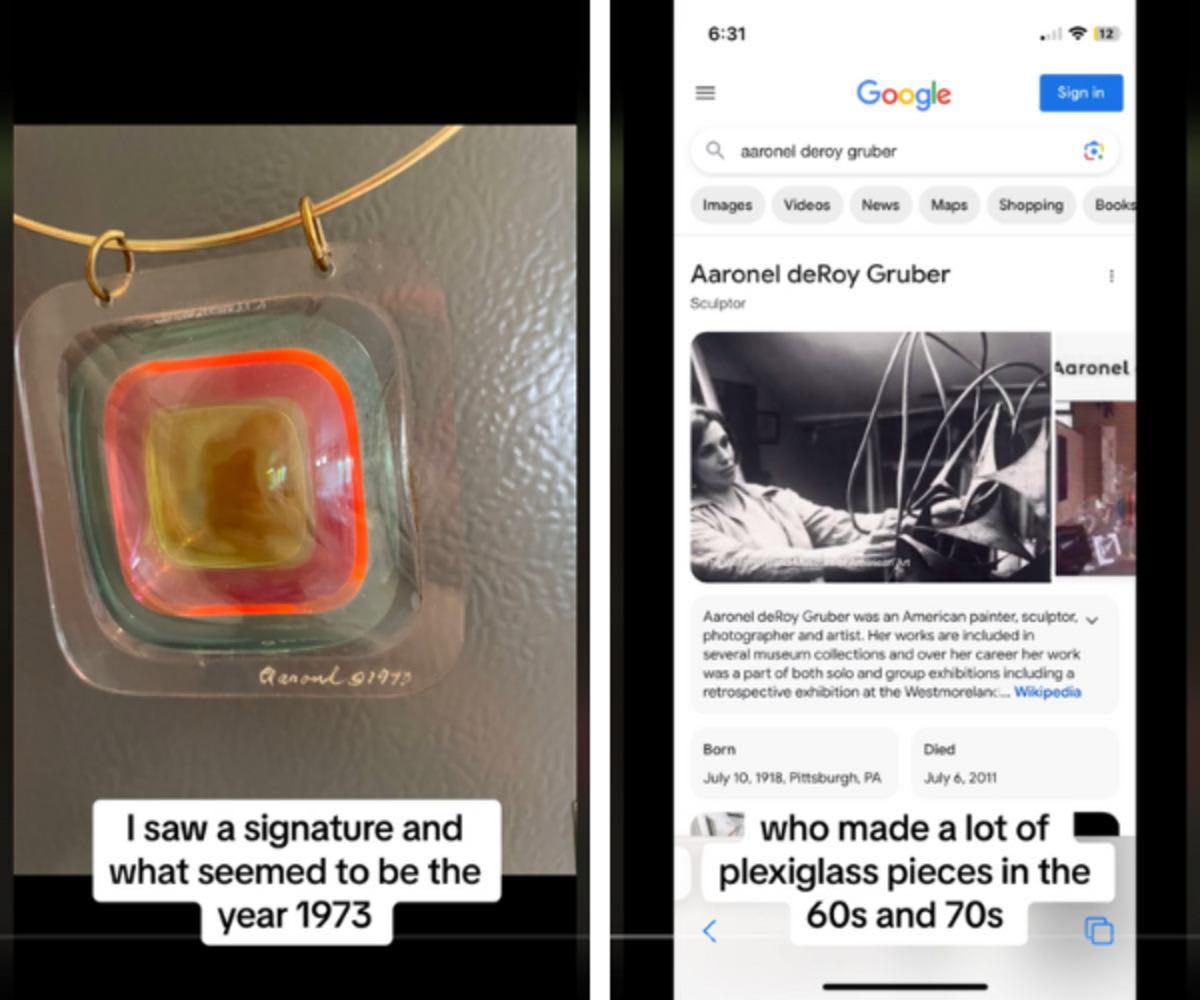Viewport: 1200px width, 1000px height.
Task: Tap the Wi-Fi status icon
Action: (1077, 34)
